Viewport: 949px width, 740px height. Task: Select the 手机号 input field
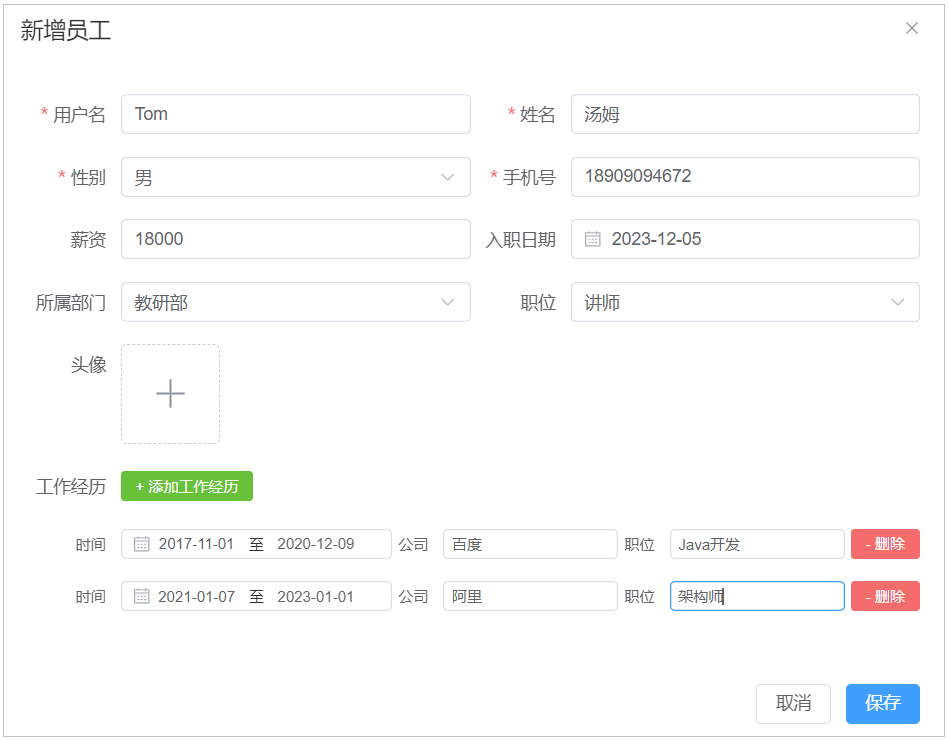coord(745,177)
